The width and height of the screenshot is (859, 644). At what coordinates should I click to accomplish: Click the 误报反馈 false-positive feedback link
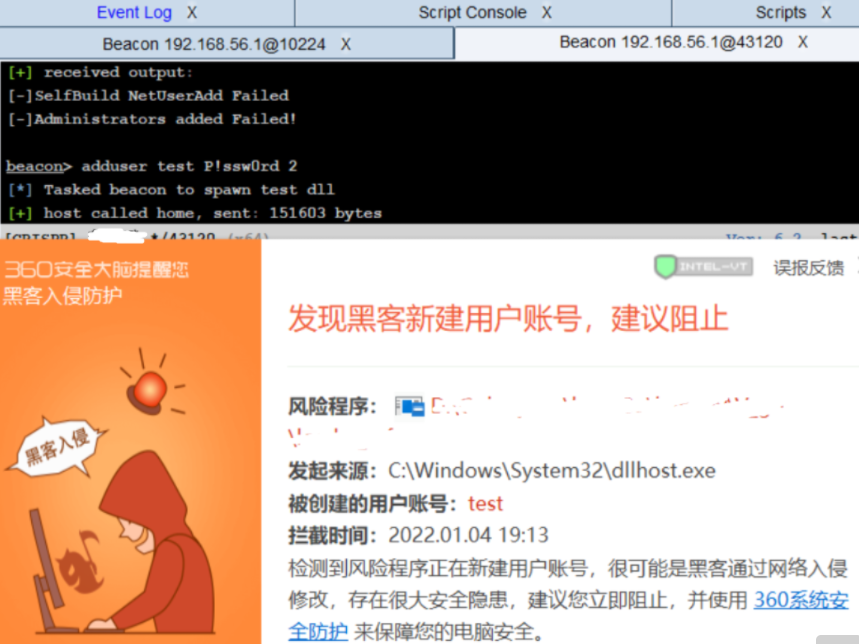(808, 268)
